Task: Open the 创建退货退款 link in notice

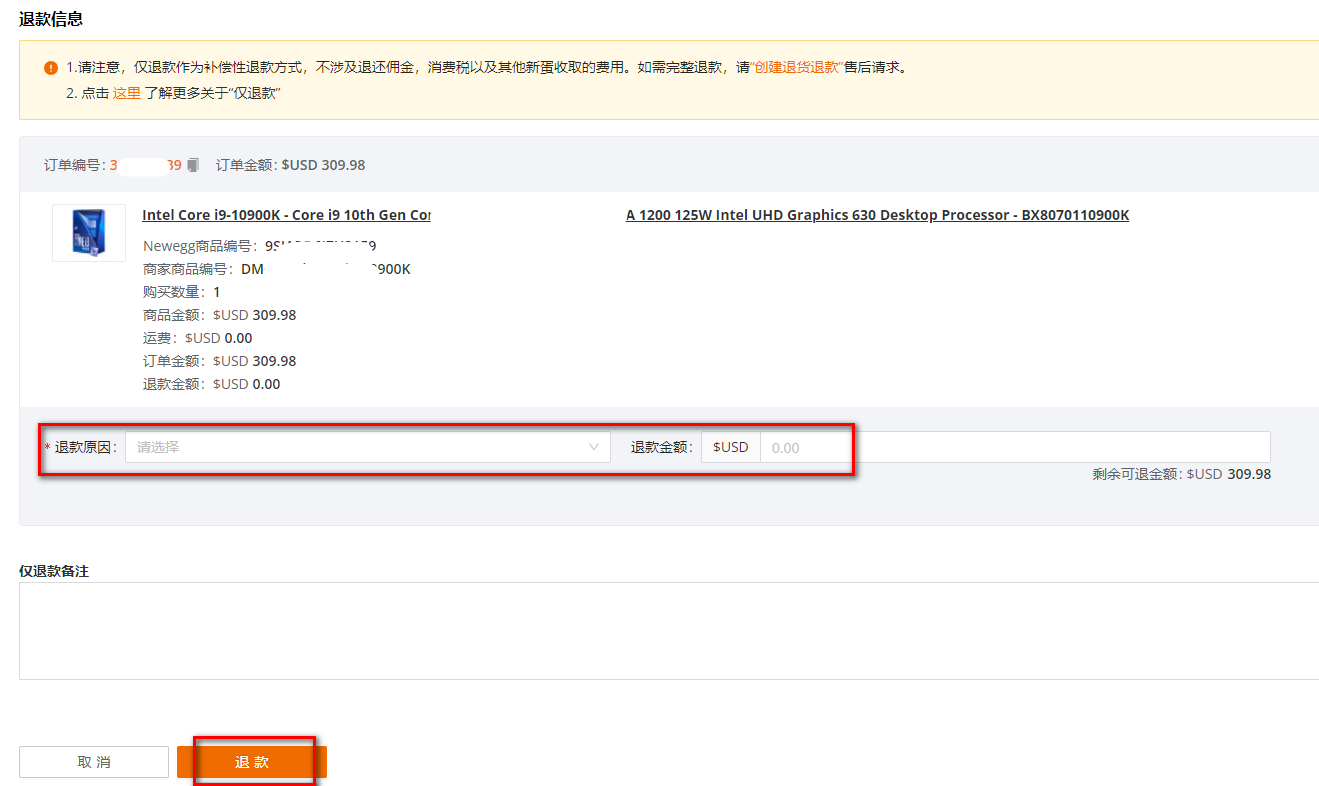Action: (796, 68)
